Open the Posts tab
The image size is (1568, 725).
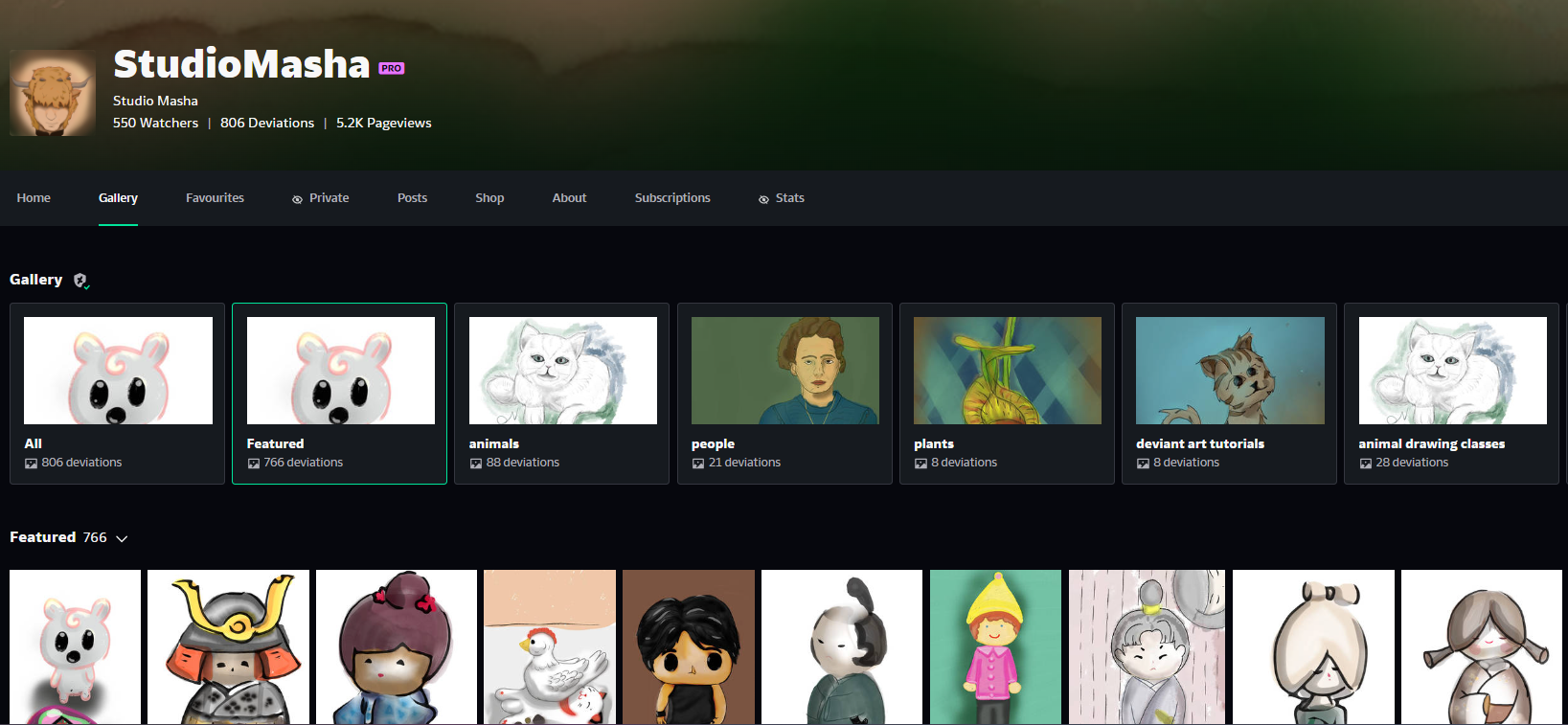412,198
